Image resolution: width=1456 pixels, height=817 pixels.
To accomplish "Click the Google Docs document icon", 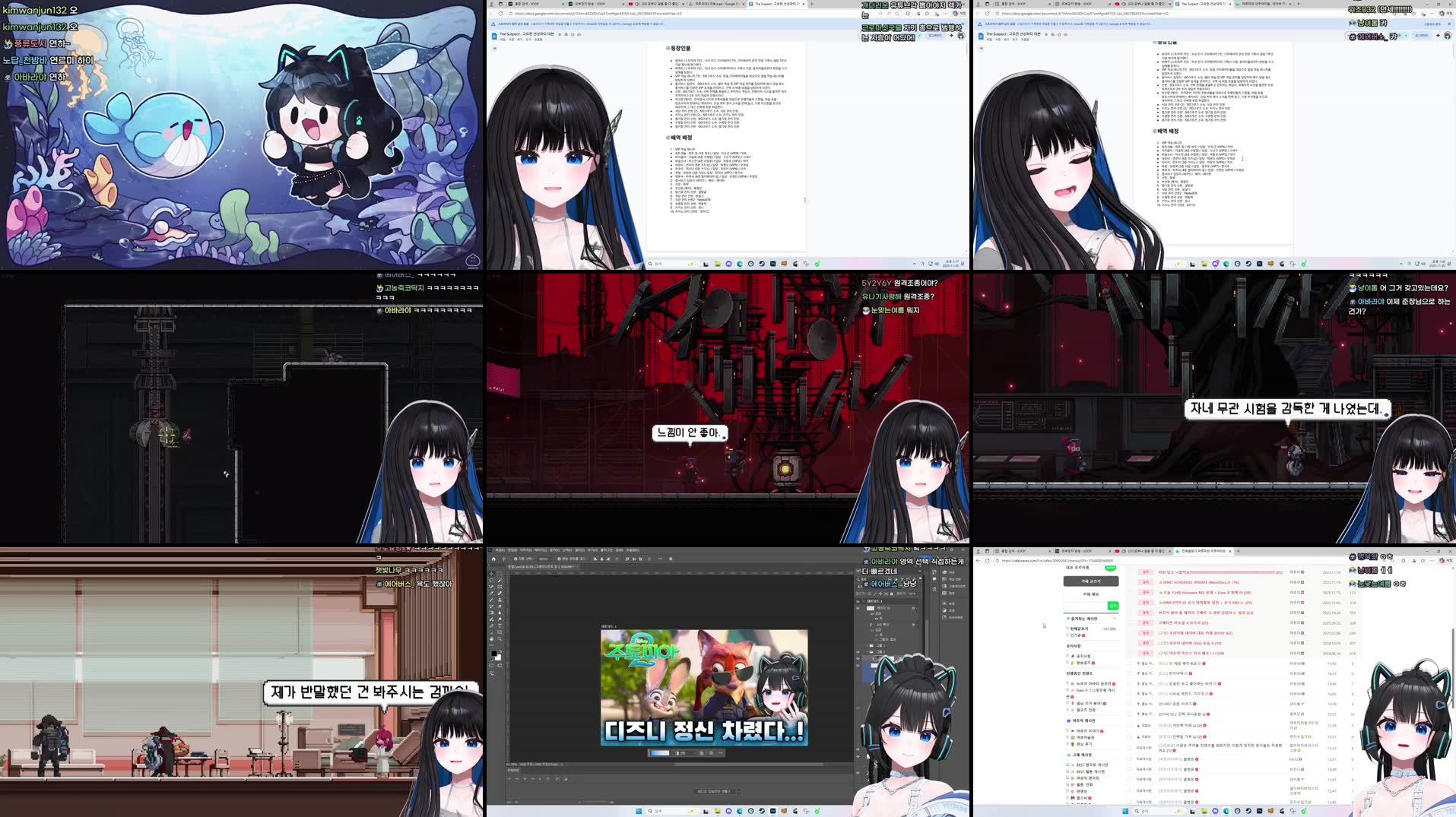I will pyautogui.click(x=493, y=36).
